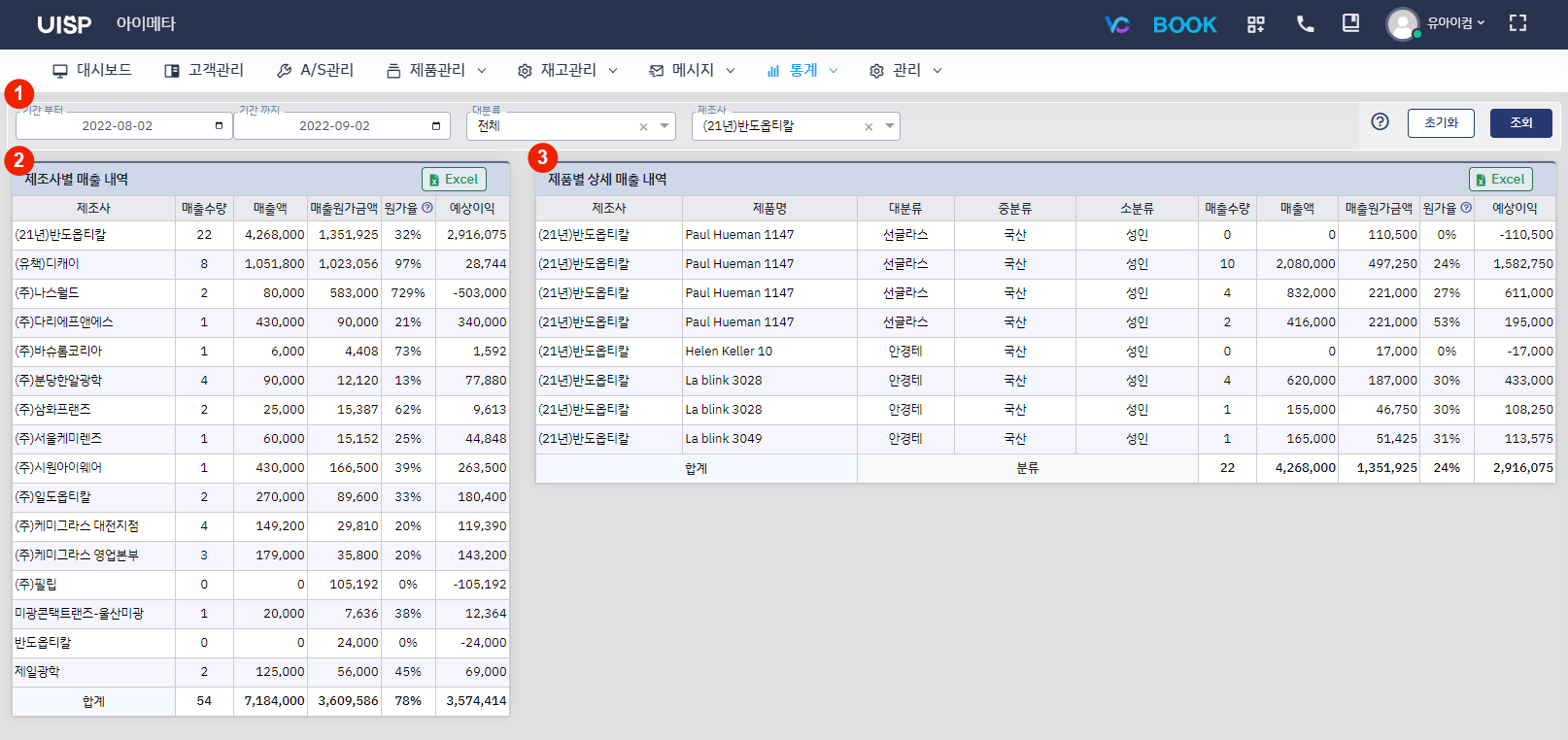Viewport: 1568px width, 740px height.
Task: Click the 관리 gear icon
Action: pyautogui.click(x=876, y=71)
